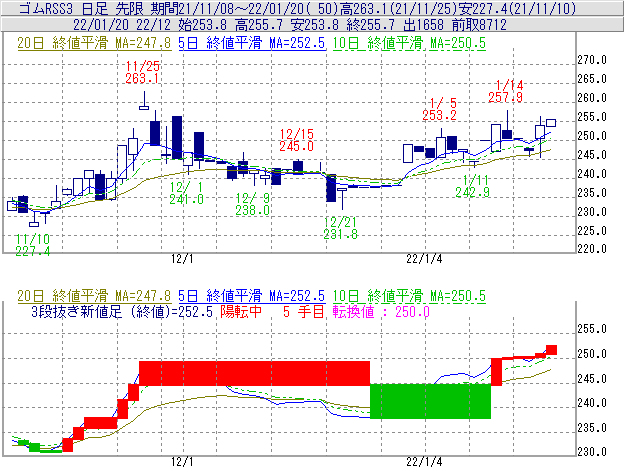
Task: Click the 11/10 227.4 low label
Action: pos(33,245)
